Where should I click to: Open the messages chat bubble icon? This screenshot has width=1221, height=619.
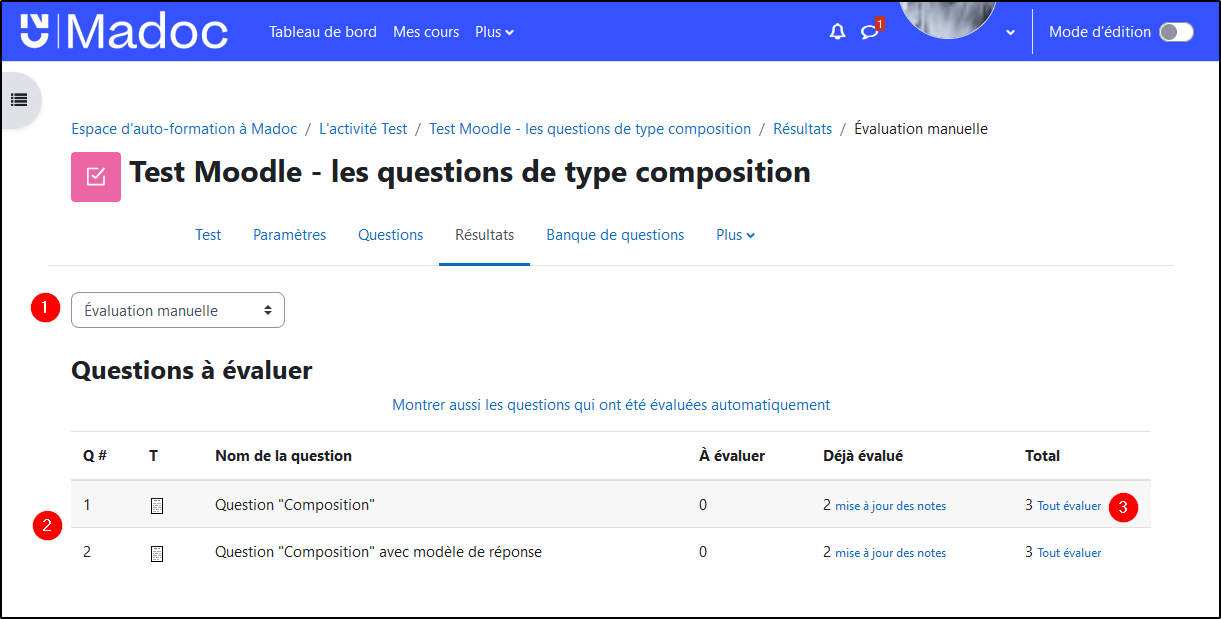869,32
